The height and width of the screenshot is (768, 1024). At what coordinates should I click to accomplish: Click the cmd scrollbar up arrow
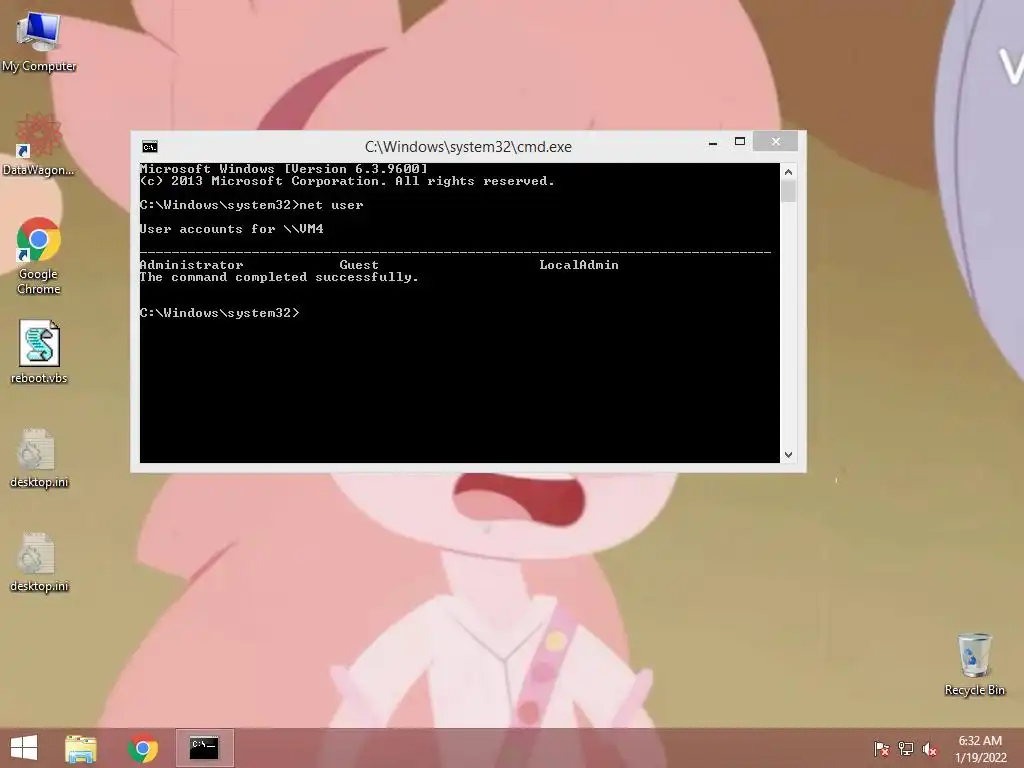(788, 172)
